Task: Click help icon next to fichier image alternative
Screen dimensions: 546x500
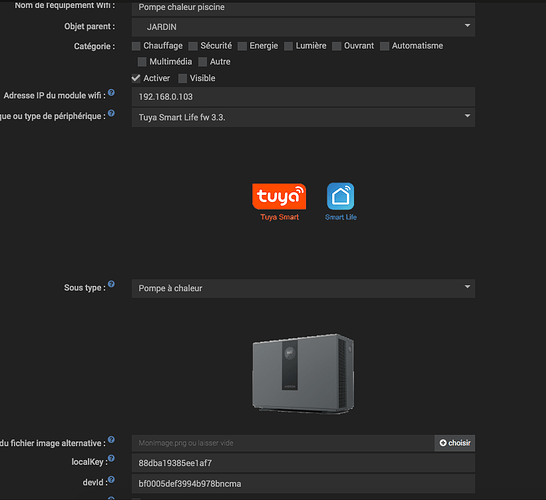Action: coord(111,440)
